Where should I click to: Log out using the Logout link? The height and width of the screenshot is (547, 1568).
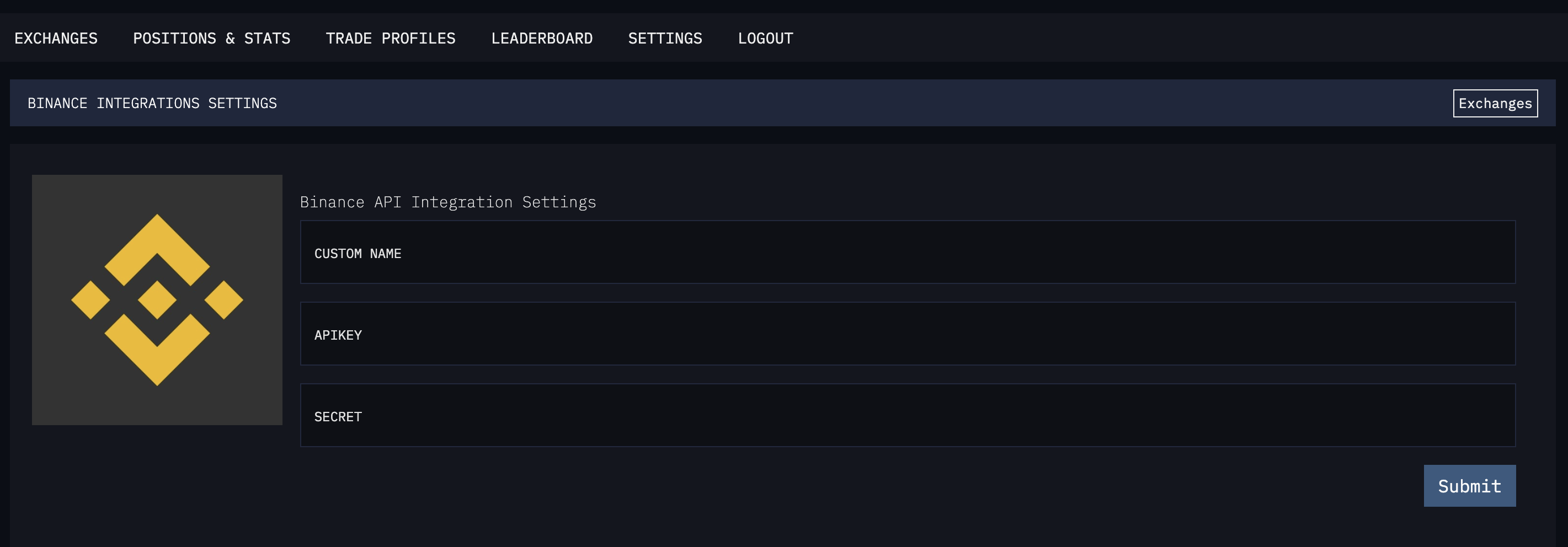coord(765,39)
